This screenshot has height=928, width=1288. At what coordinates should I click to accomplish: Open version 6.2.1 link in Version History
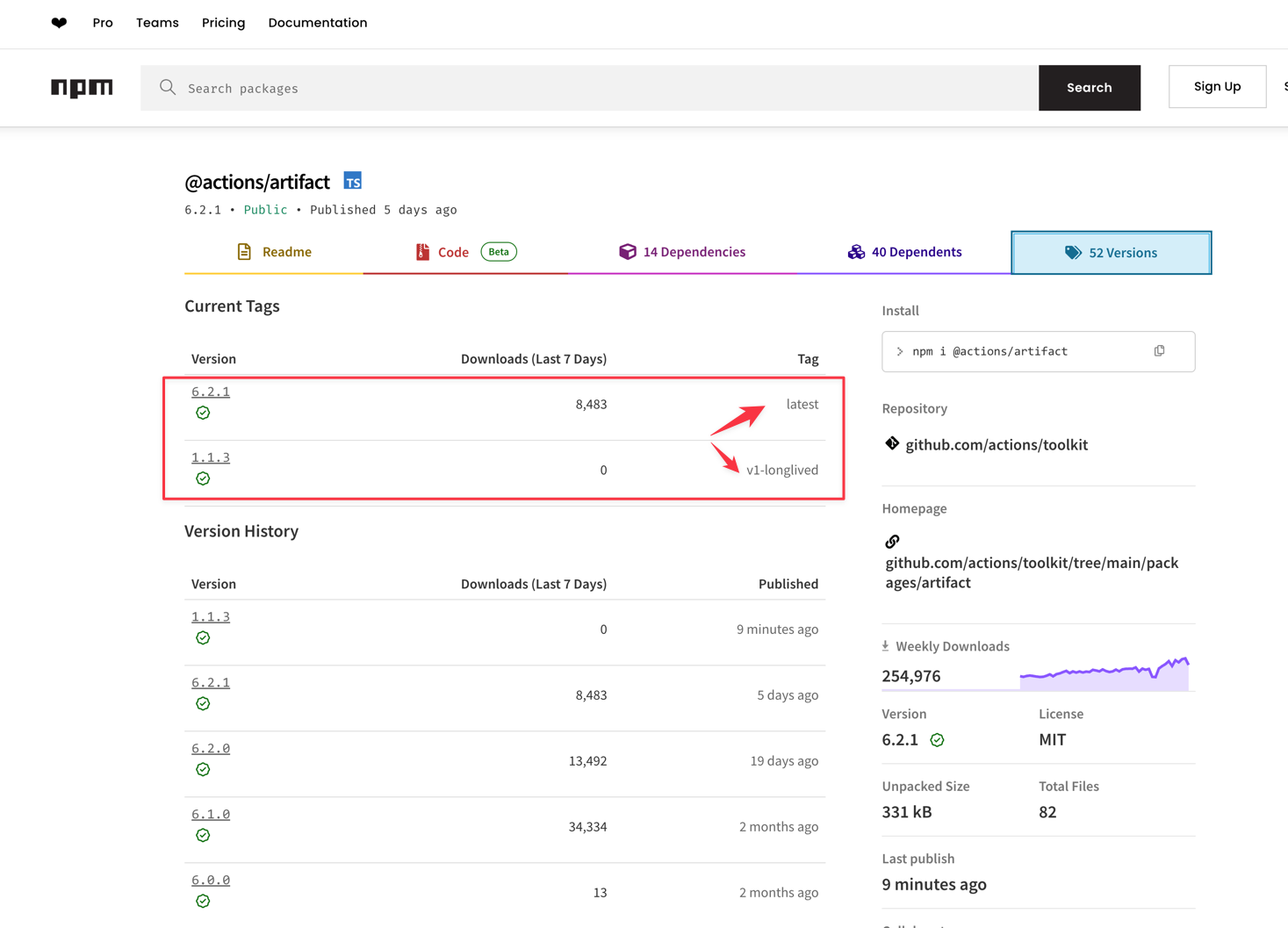pos(211,683)
